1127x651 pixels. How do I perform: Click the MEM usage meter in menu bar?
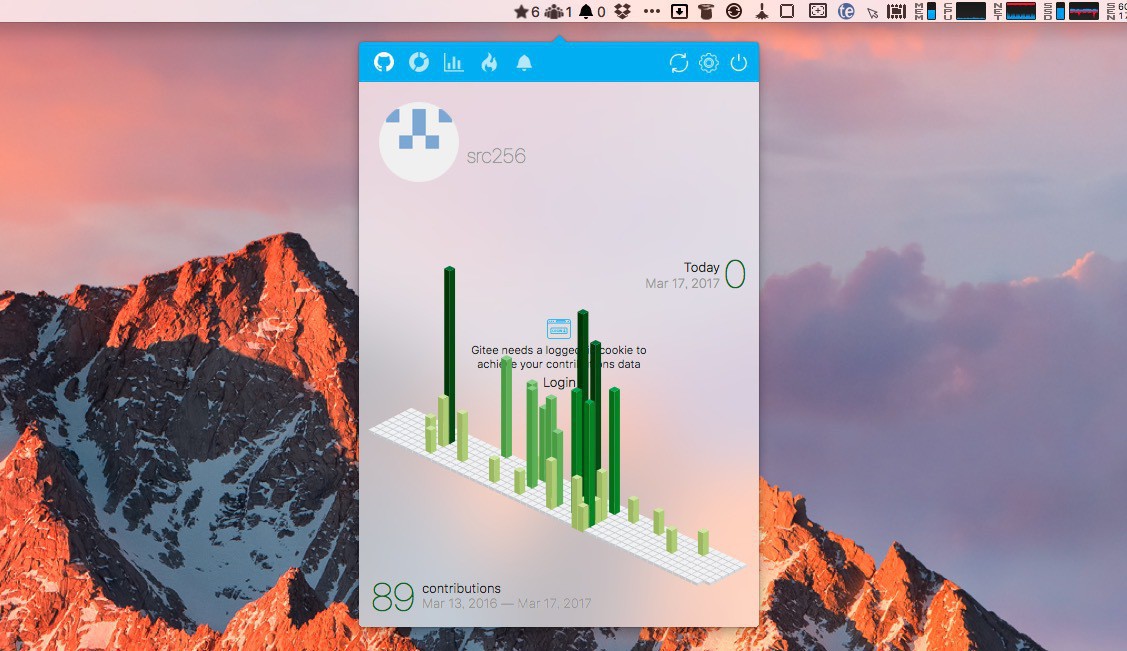[x=926, y=11]
